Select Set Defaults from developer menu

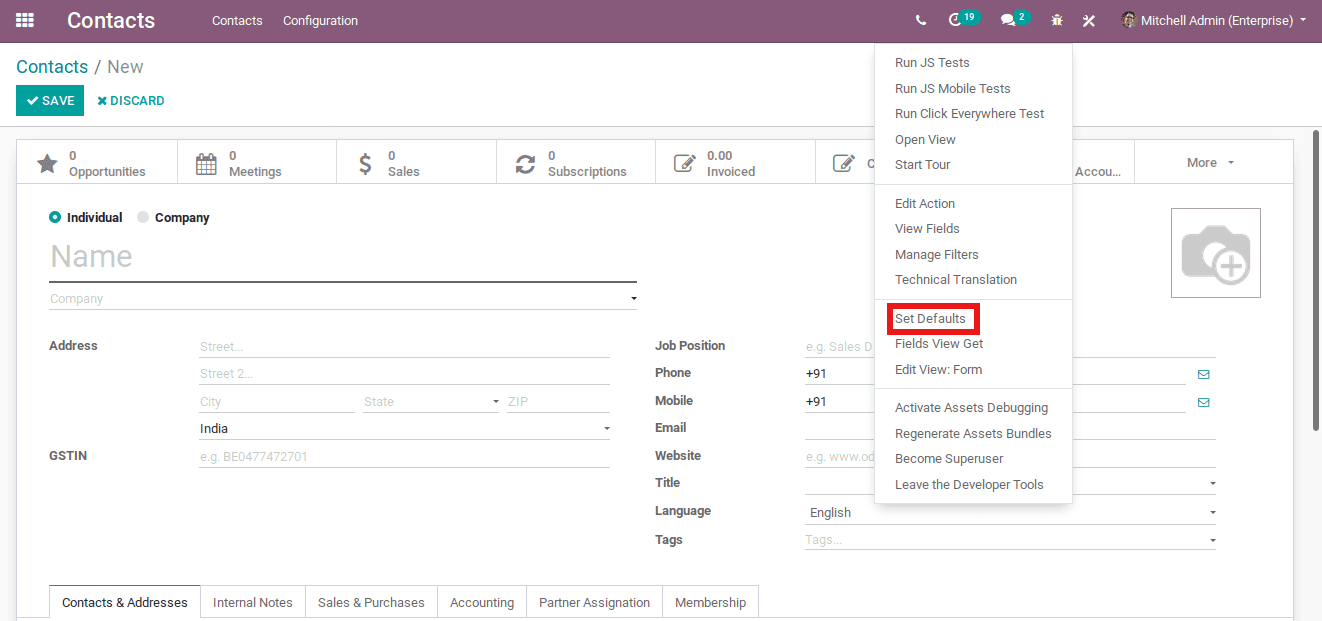pyautogui.click(x=930, y=319)
